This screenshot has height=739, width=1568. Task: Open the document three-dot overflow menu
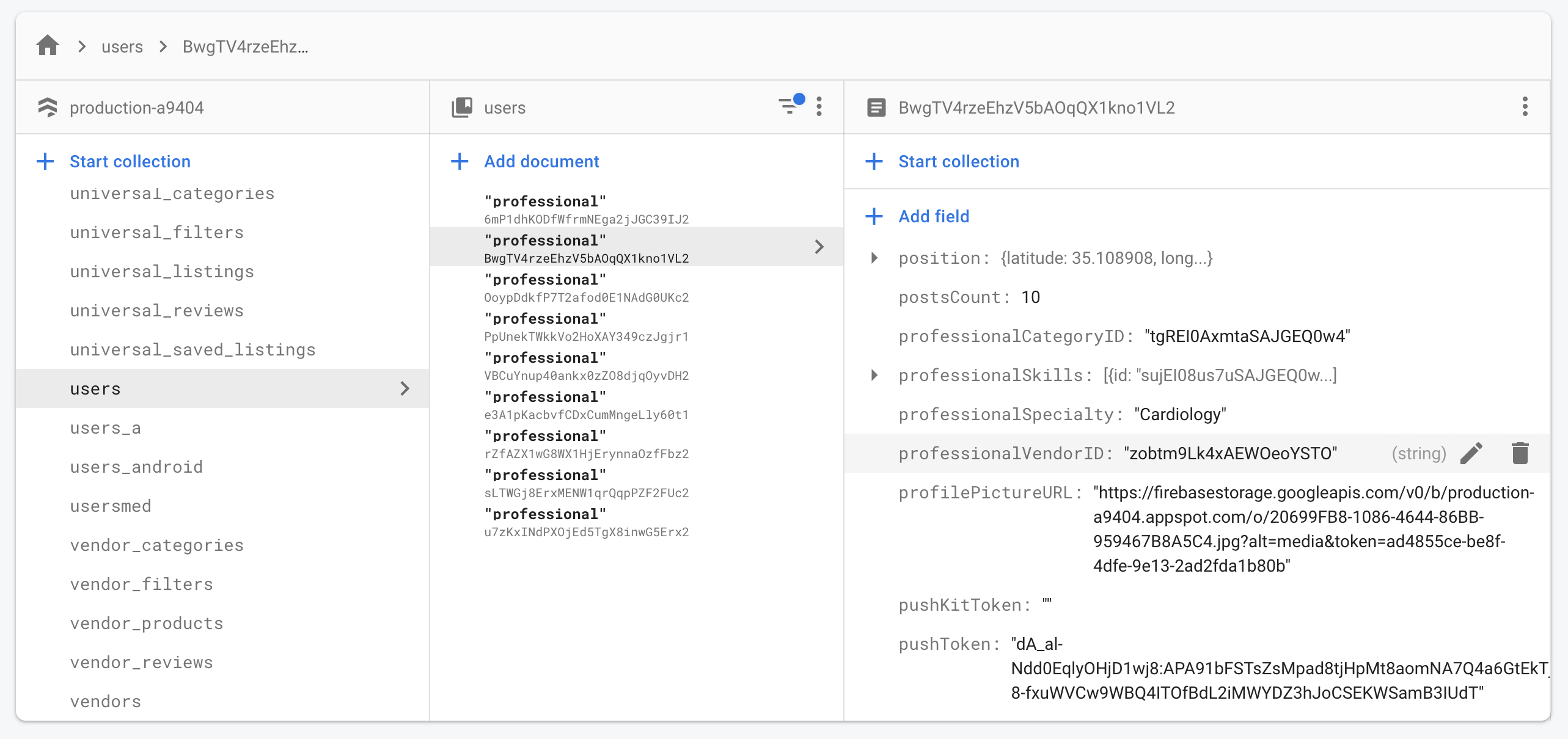click(1525, 107)
